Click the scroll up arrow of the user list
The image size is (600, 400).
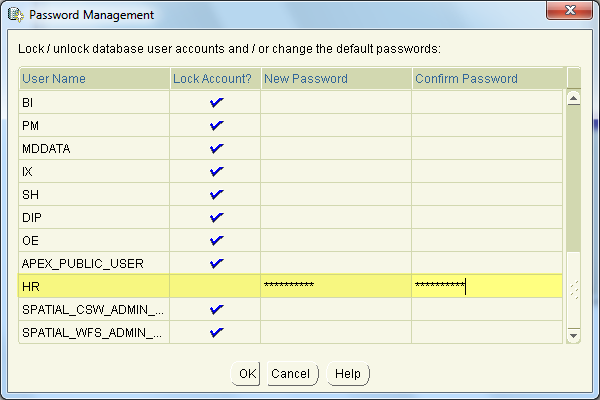coord(573,98)
